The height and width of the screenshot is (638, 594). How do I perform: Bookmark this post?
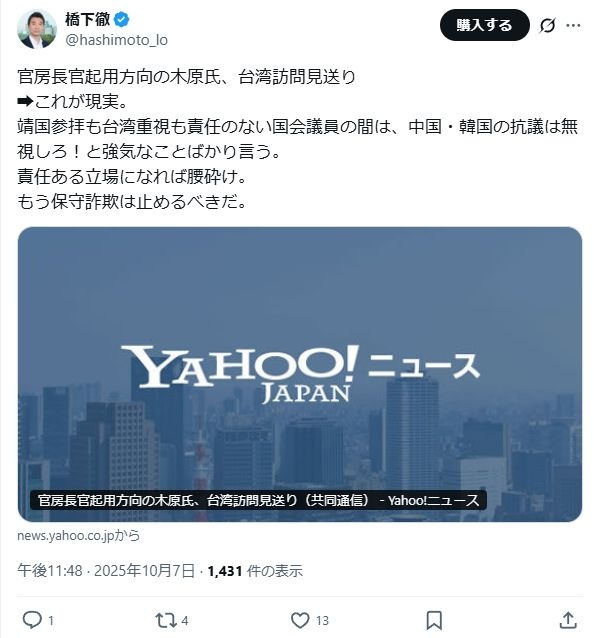click(x=434, y=621)
